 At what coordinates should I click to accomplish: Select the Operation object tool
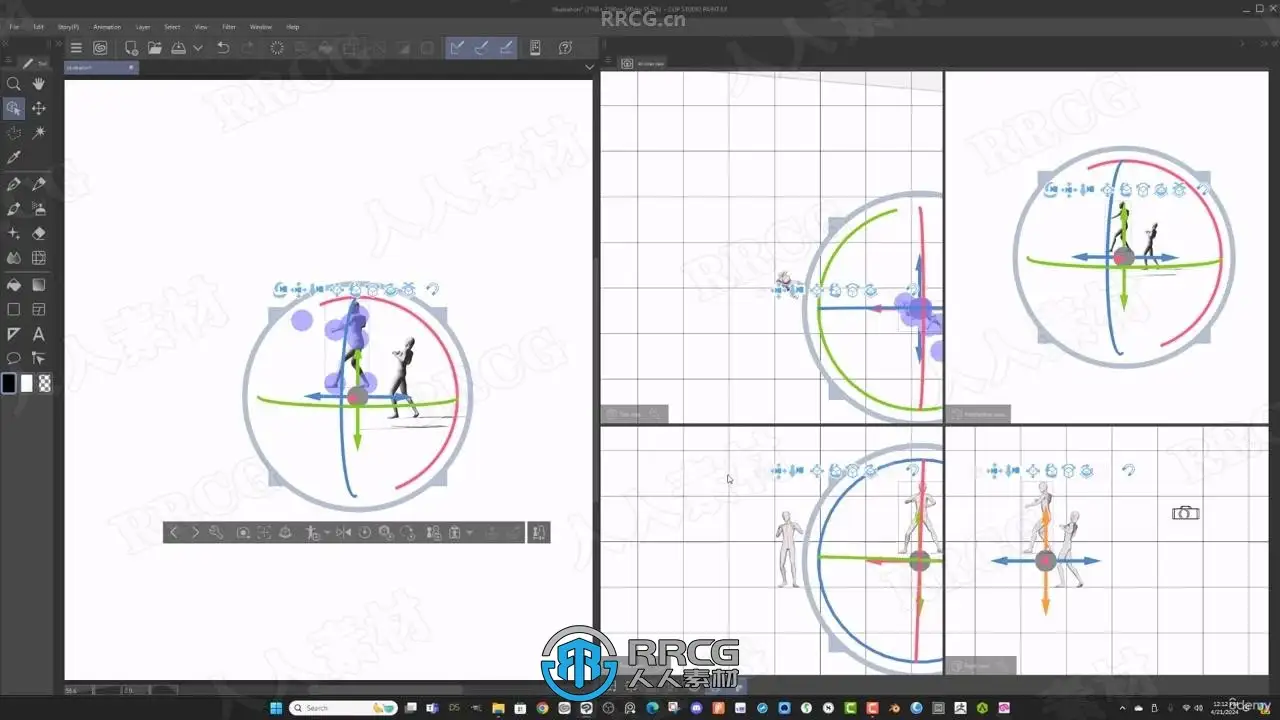tap(14, 108)
